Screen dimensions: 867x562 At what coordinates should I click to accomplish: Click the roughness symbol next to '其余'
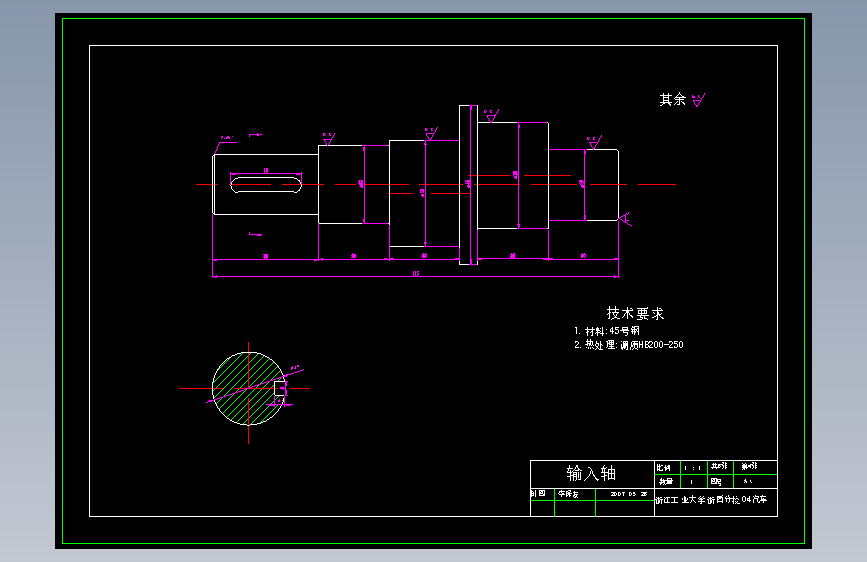[699, 100]
